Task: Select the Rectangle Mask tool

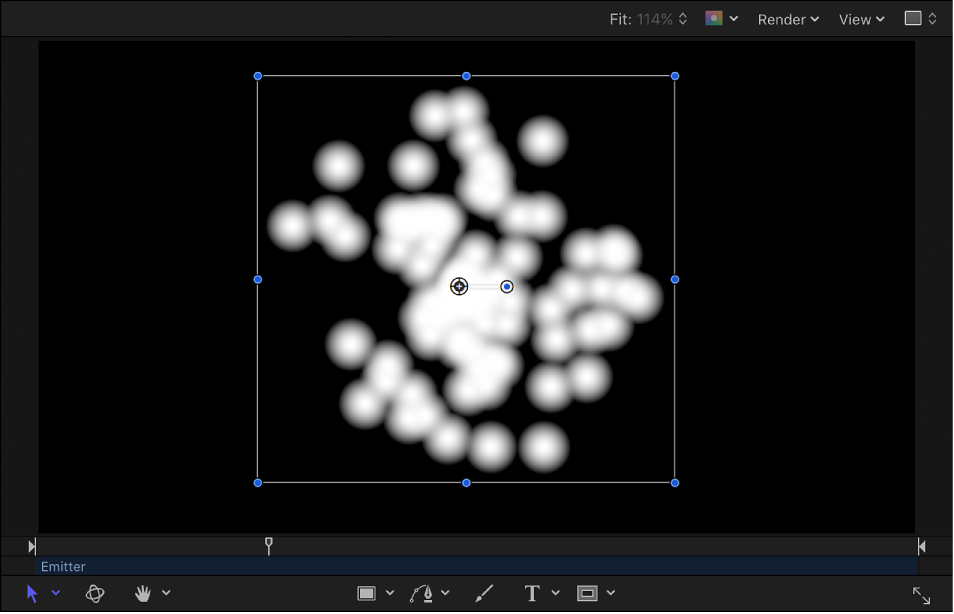Action: [x=589, y=592]
